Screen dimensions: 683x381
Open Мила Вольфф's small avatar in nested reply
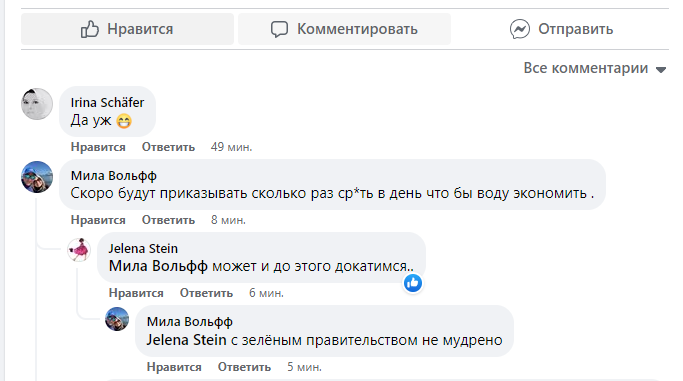(117, 319)
